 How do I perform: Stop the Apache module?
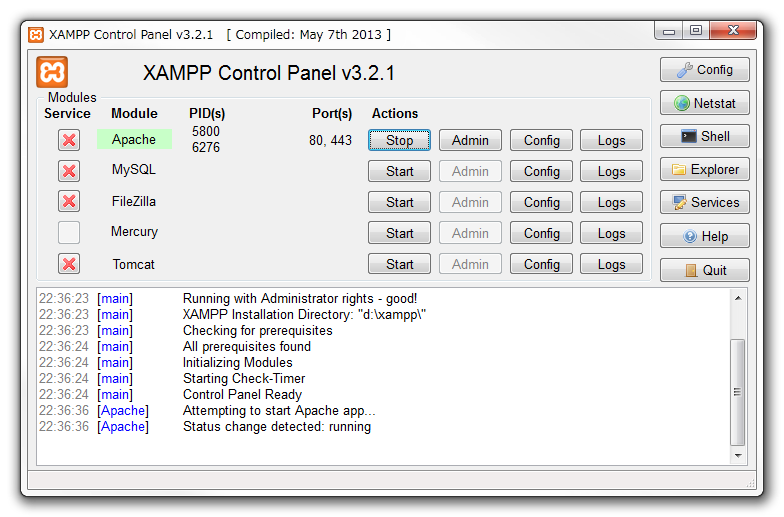(399, 140)
